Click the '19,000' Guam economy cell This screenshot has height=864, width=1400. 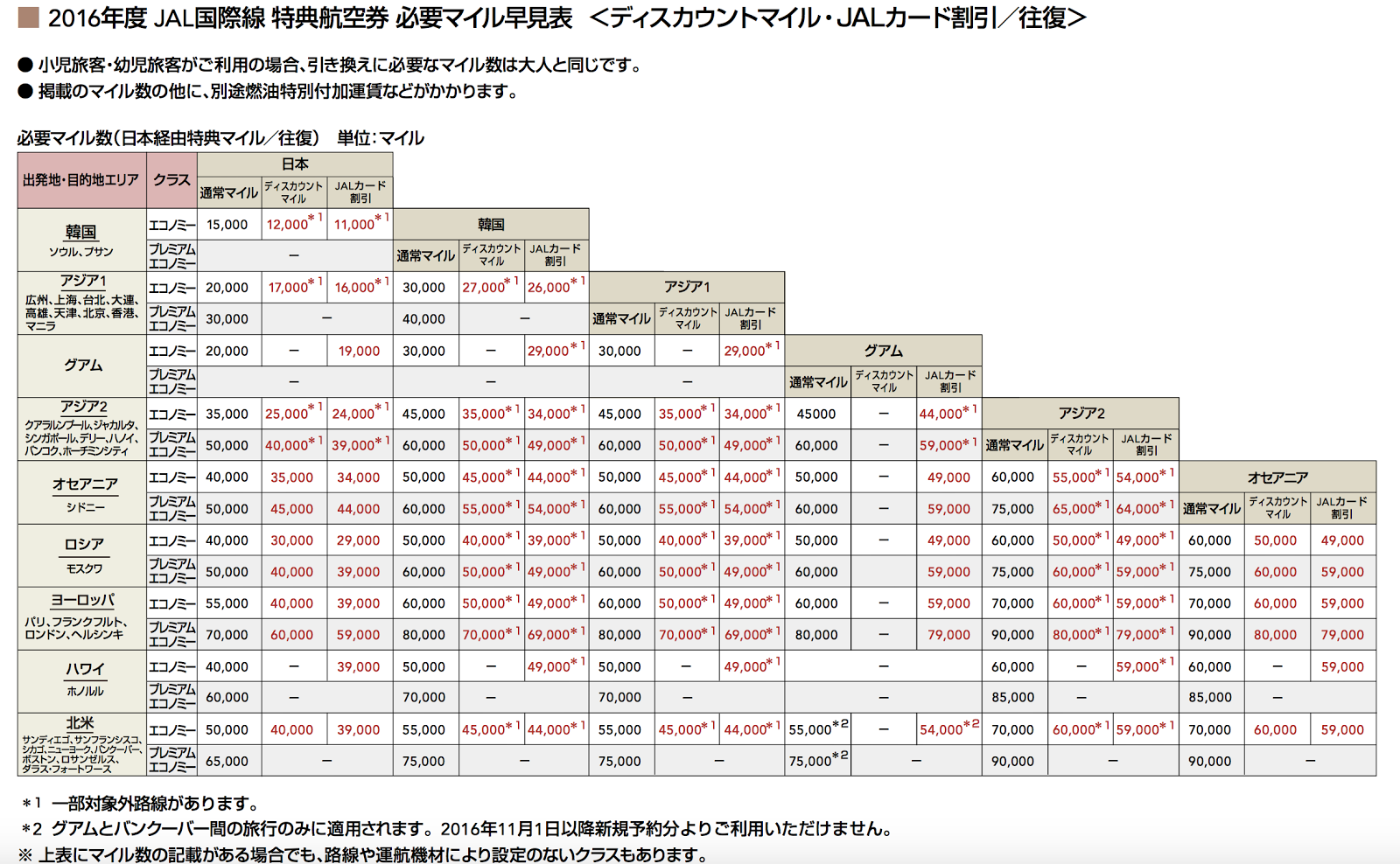click(x=359, y=351)
